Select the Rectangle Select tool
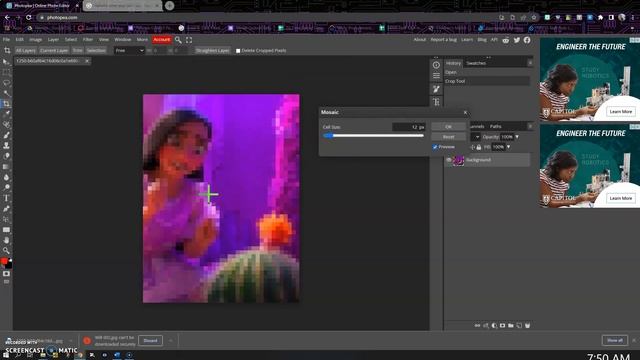The height and width of the screenshot is (360, 640). pos(6,72)
